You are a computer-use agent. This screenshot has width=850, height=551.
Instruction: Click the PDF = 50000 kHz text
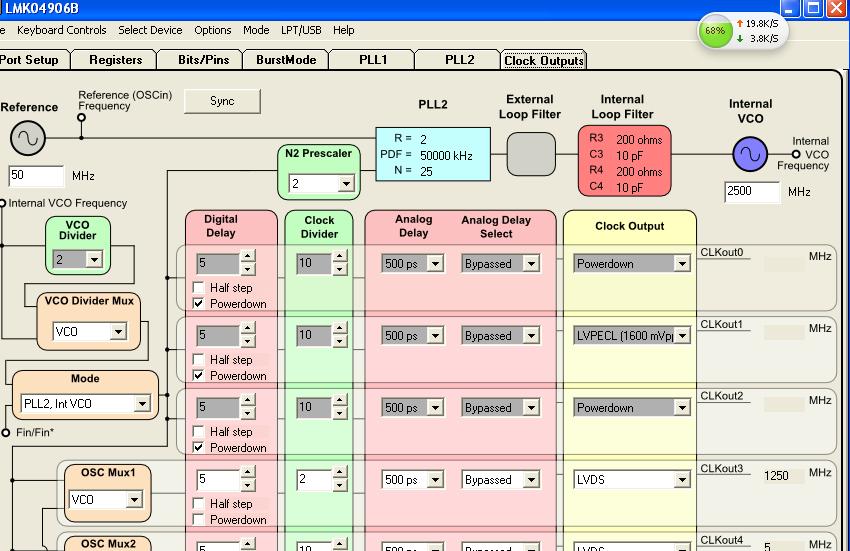pos(426,156)
